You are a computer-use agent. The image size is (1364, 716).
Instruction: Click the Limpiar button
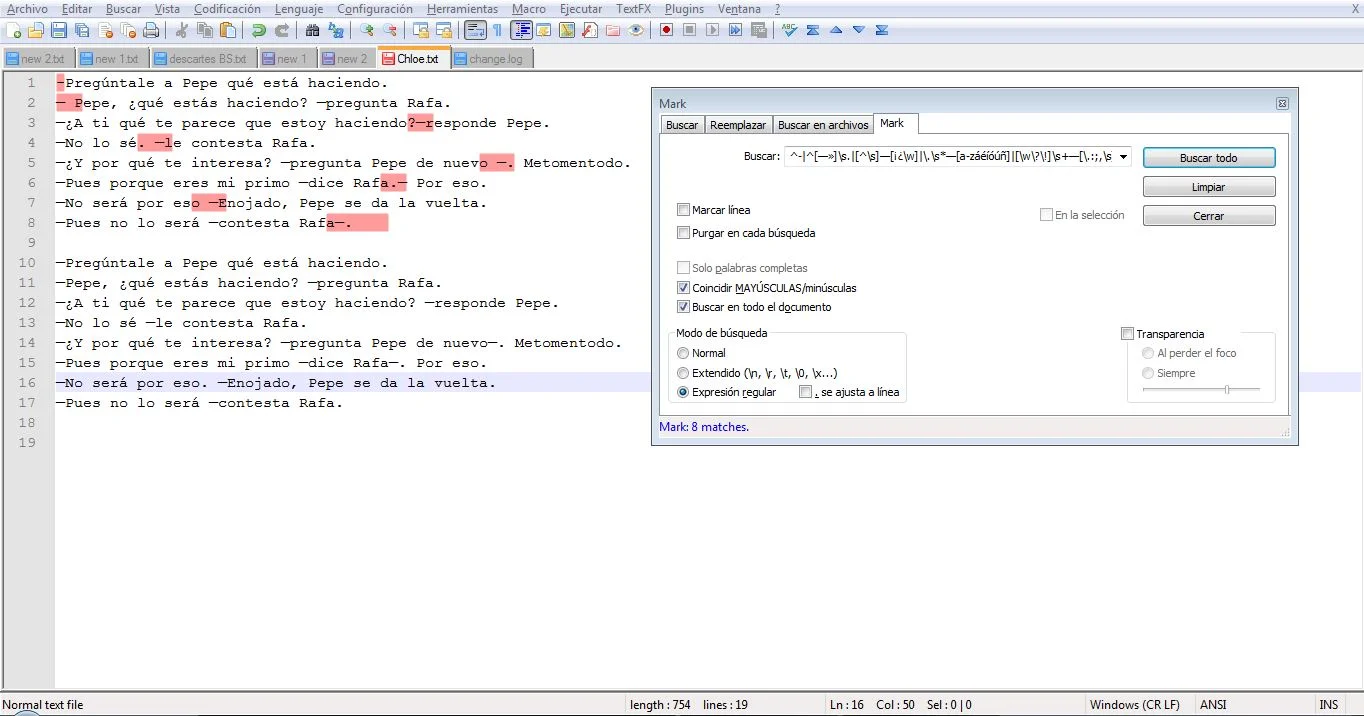point(1209,187)
